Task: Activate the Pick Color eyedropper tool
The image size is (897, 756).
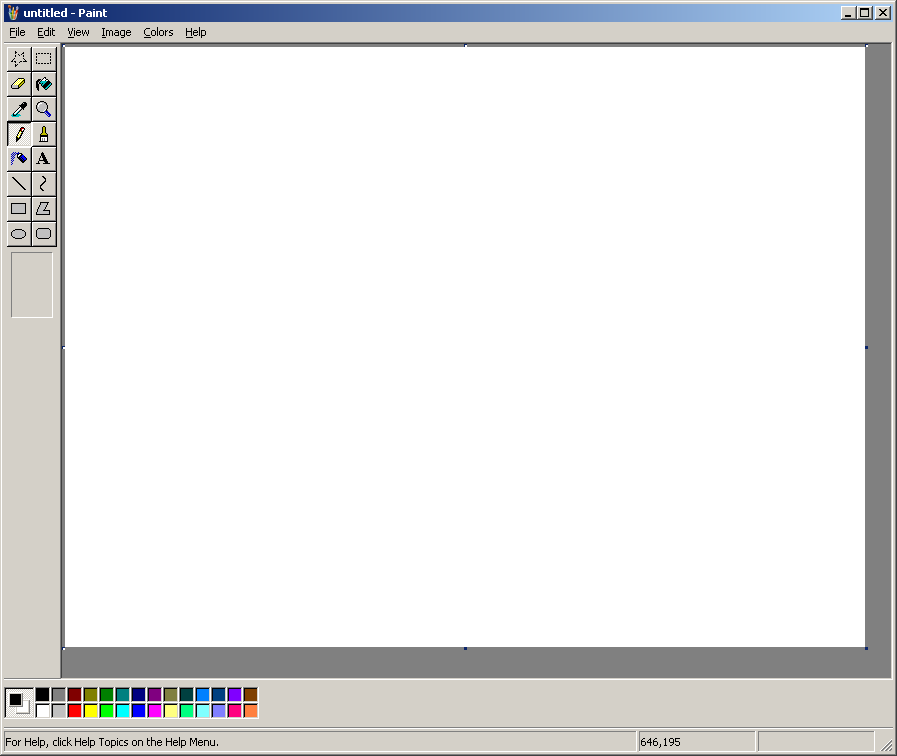Action: (x=19, y=109)
